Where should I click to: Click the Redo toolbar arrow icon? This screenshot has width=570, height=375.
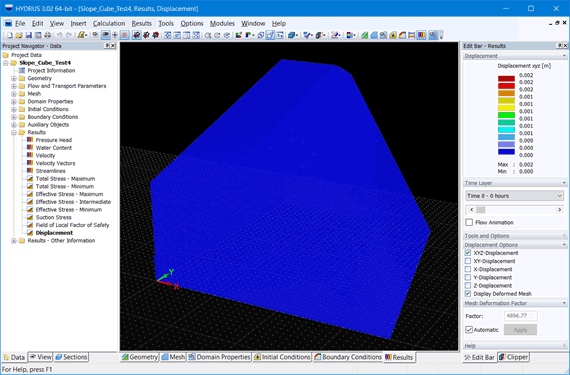[x=69, y=35]
